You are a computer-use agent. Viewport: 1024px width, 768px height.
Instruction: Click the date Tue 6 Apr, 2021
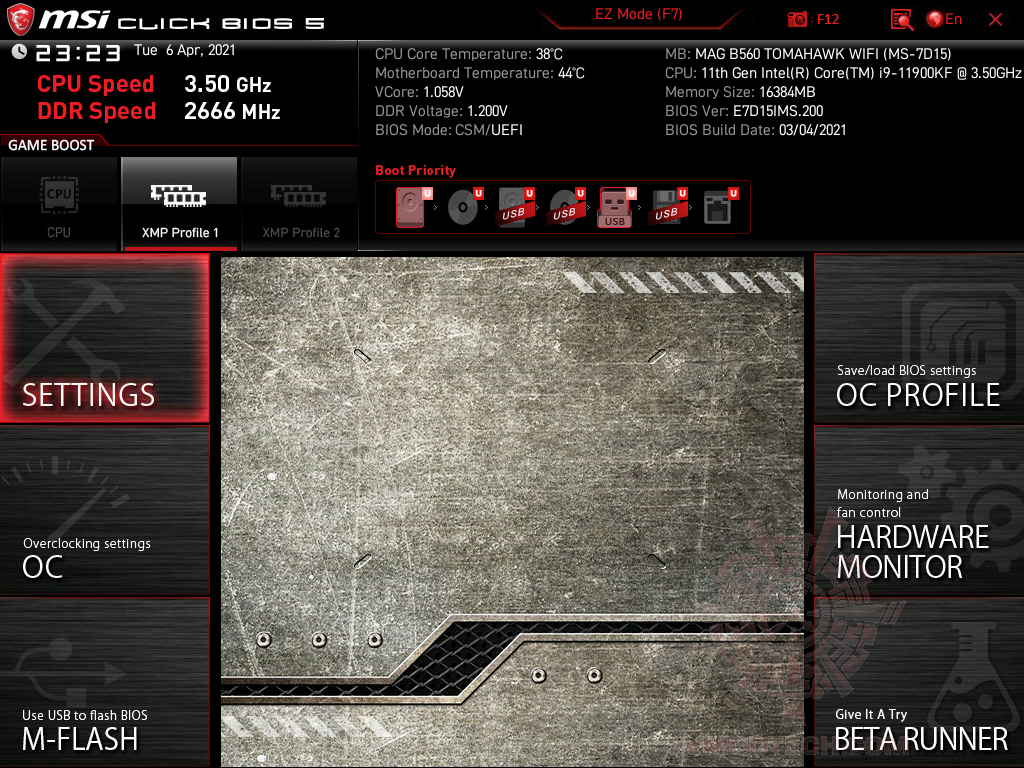(x=185, y=50)
